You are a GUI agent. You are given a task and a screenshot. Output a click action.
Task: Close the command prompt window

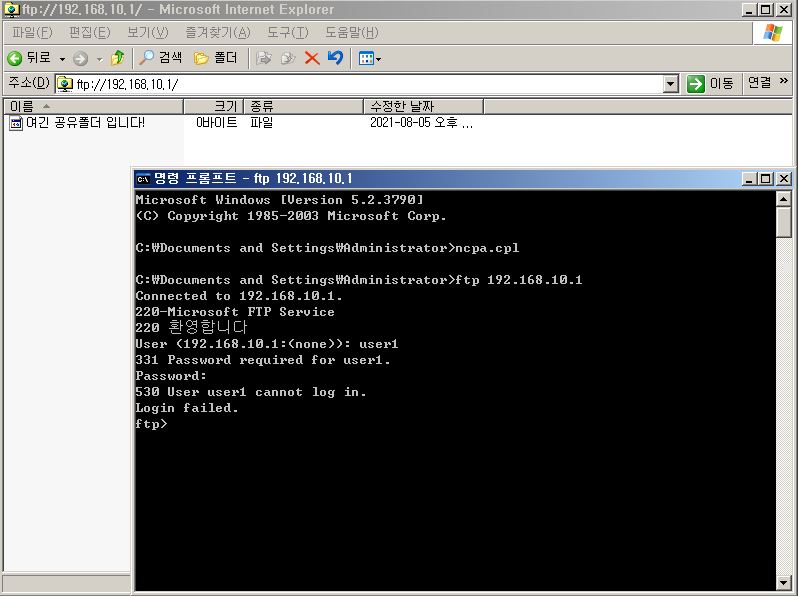784,179
